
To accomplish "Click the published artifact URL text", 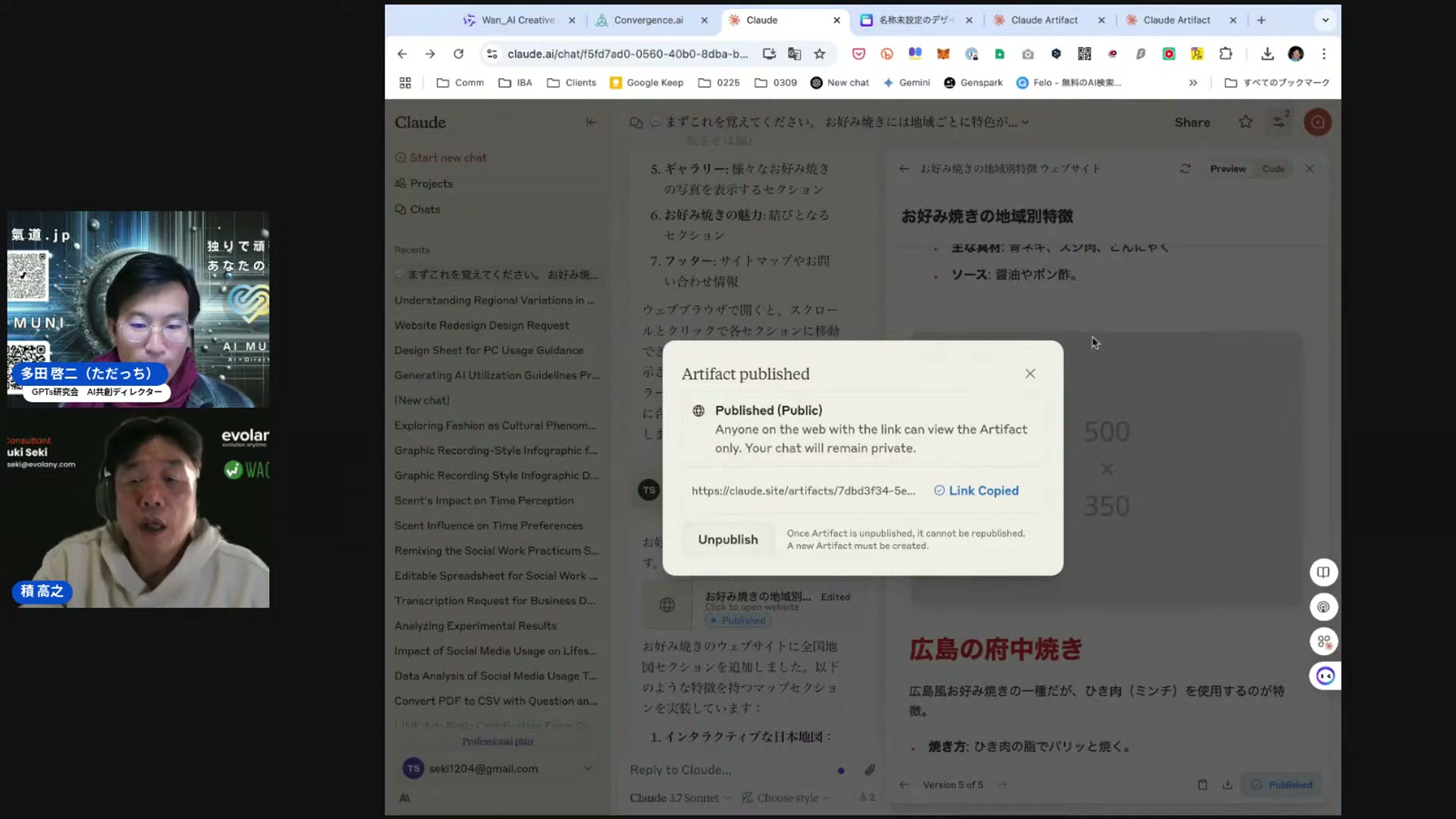I will tap(803, 491).
